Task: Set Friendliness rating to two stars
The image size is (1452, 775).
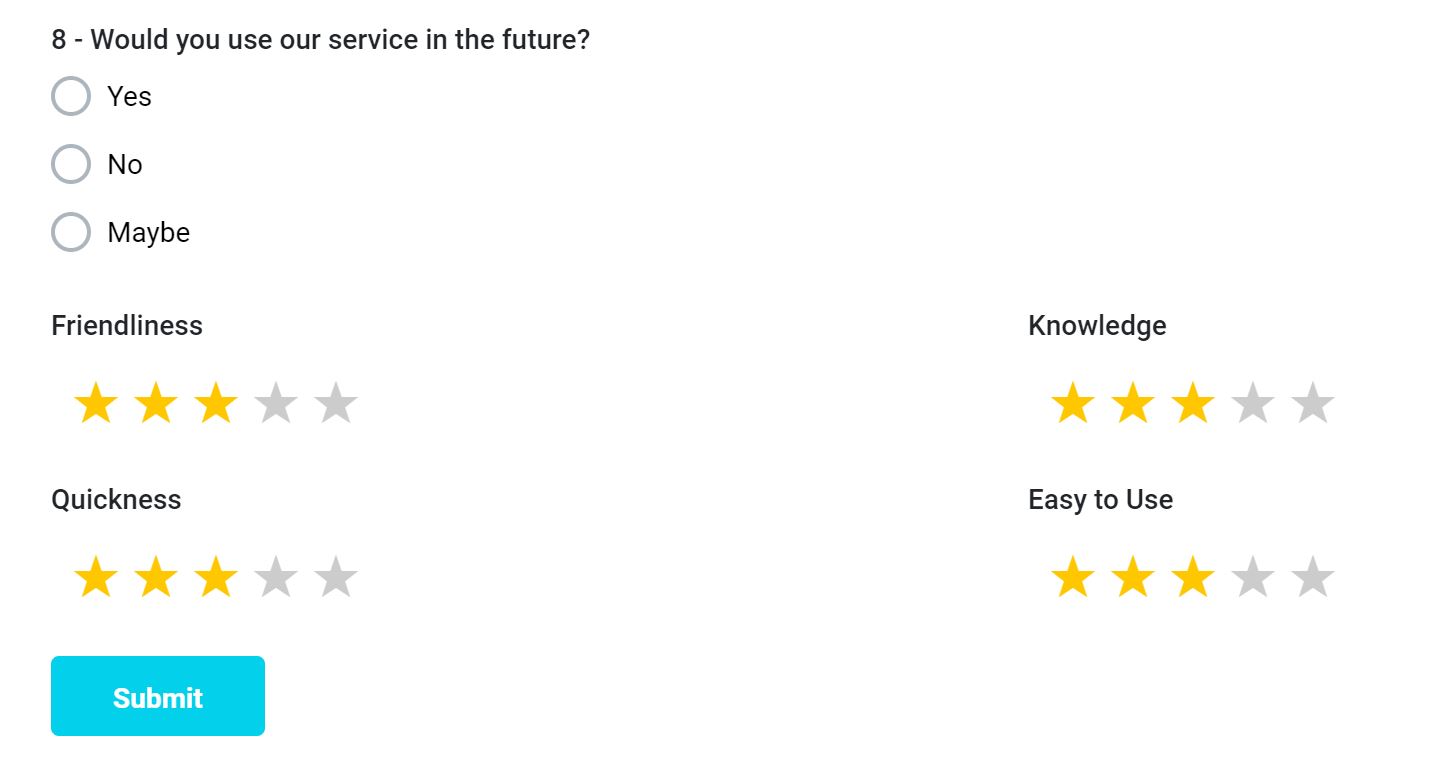Action: click(x=156, y=404)
